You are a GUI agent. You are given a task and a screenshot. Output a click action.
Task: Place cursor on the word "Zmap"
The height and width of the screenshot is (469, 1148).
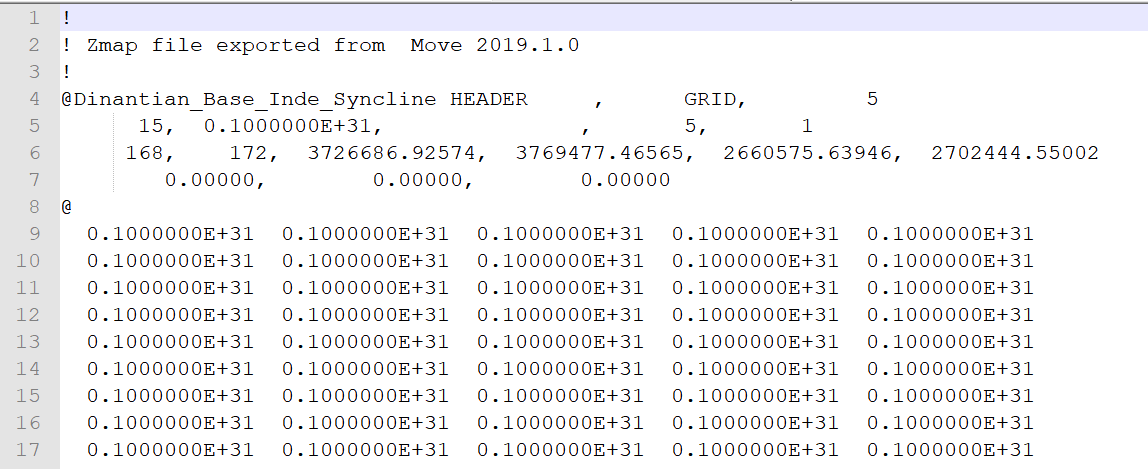click(x=113, y=45)
